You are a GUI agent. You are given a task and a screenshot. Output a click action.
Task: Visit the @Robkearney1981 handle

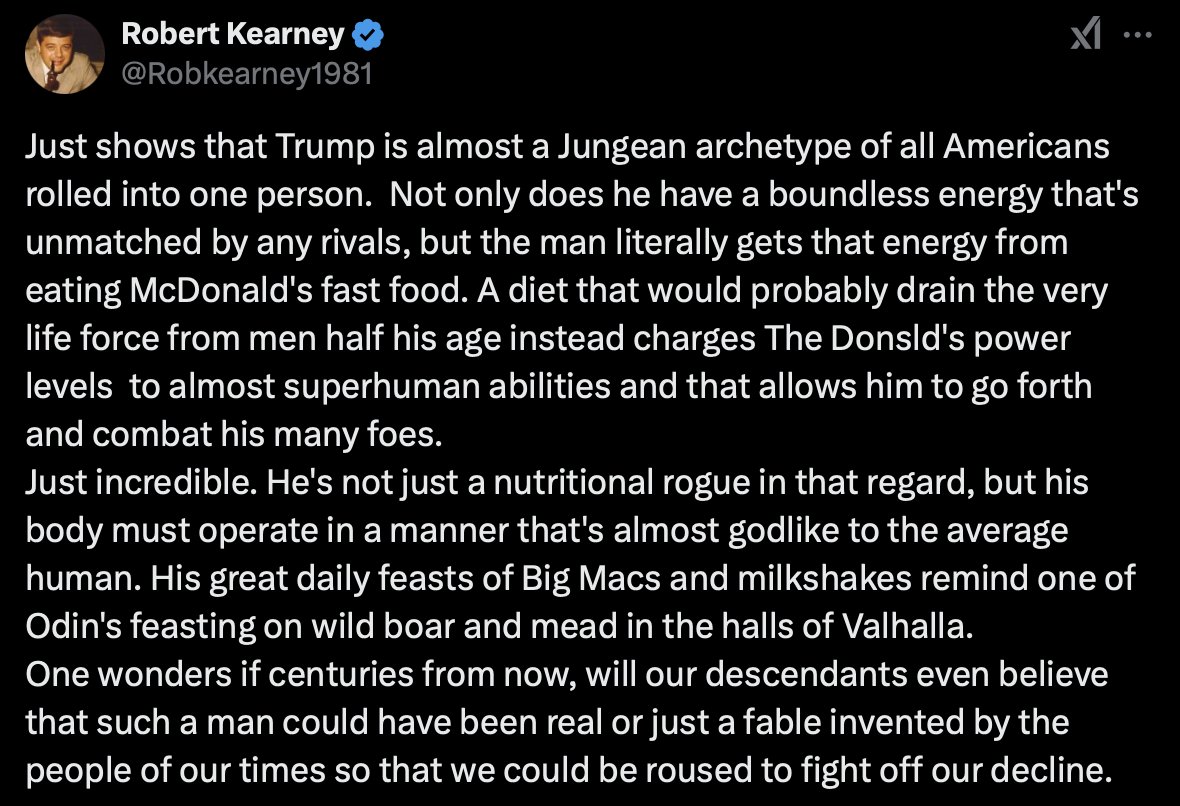(246, 73)
